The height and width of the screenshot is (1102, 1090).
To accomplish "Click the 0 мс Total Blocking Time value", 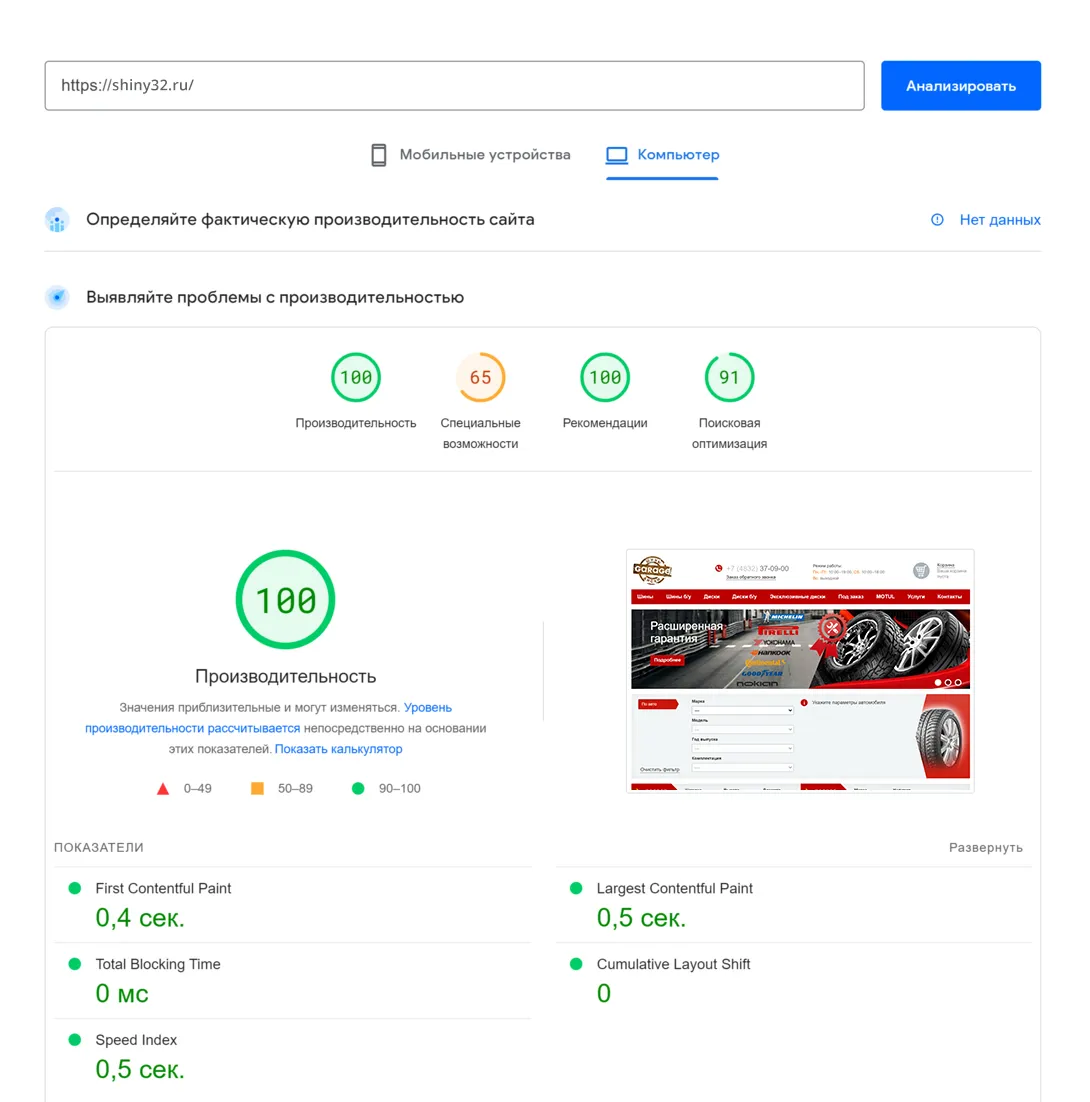I will tap(122, 994).
